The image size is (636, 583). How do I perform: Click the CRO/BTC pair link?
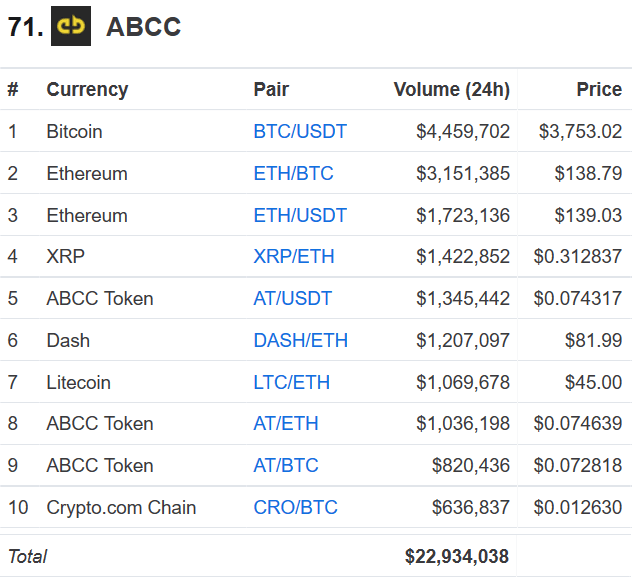tap(295, 508)
